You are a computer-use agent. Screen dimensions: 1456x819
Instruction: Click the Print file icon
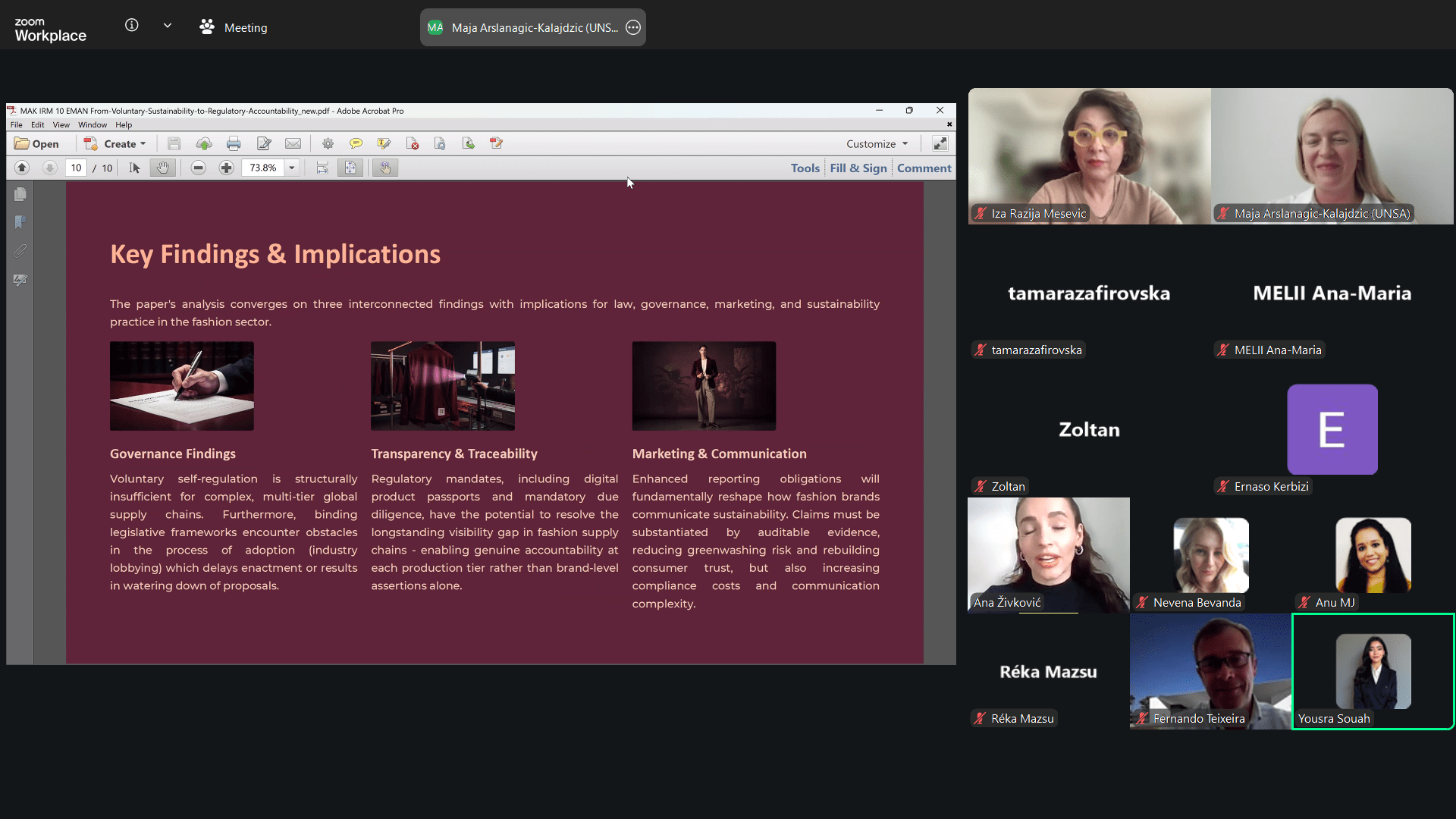tap(234, 144)
